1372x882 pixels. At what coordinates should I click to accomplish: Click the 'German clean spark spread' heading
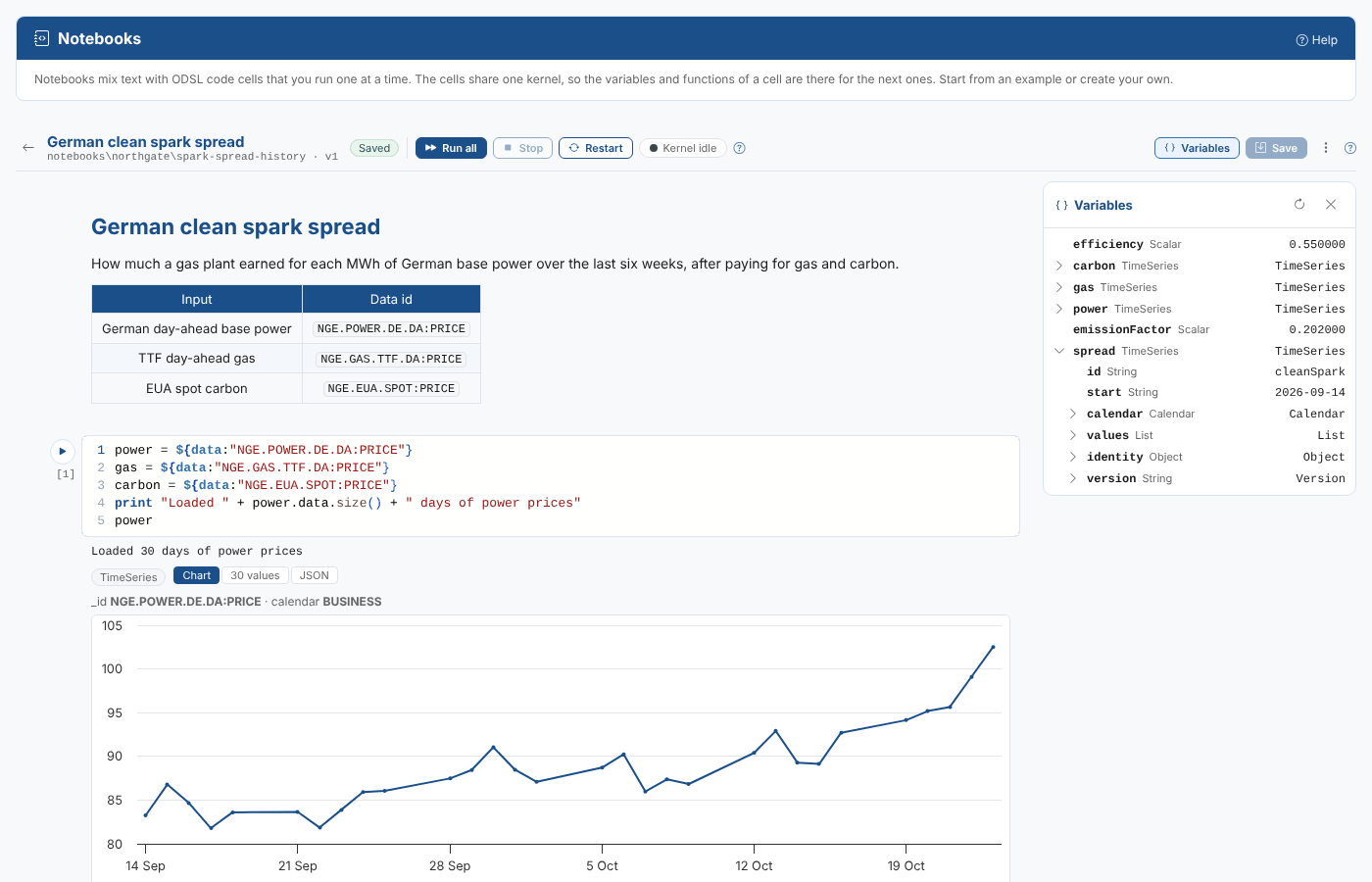(235, 226)
